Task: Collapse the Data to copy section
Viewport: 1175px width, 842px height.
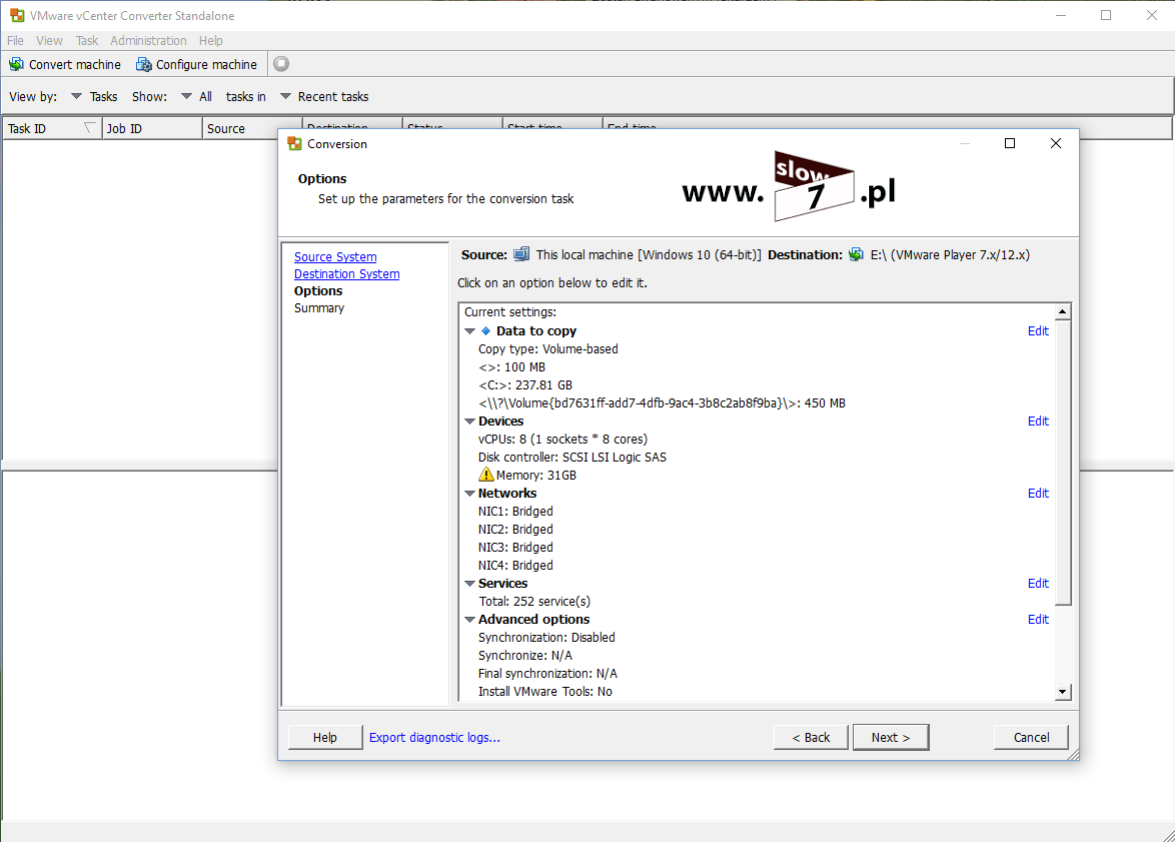Action: coord(470,331)
